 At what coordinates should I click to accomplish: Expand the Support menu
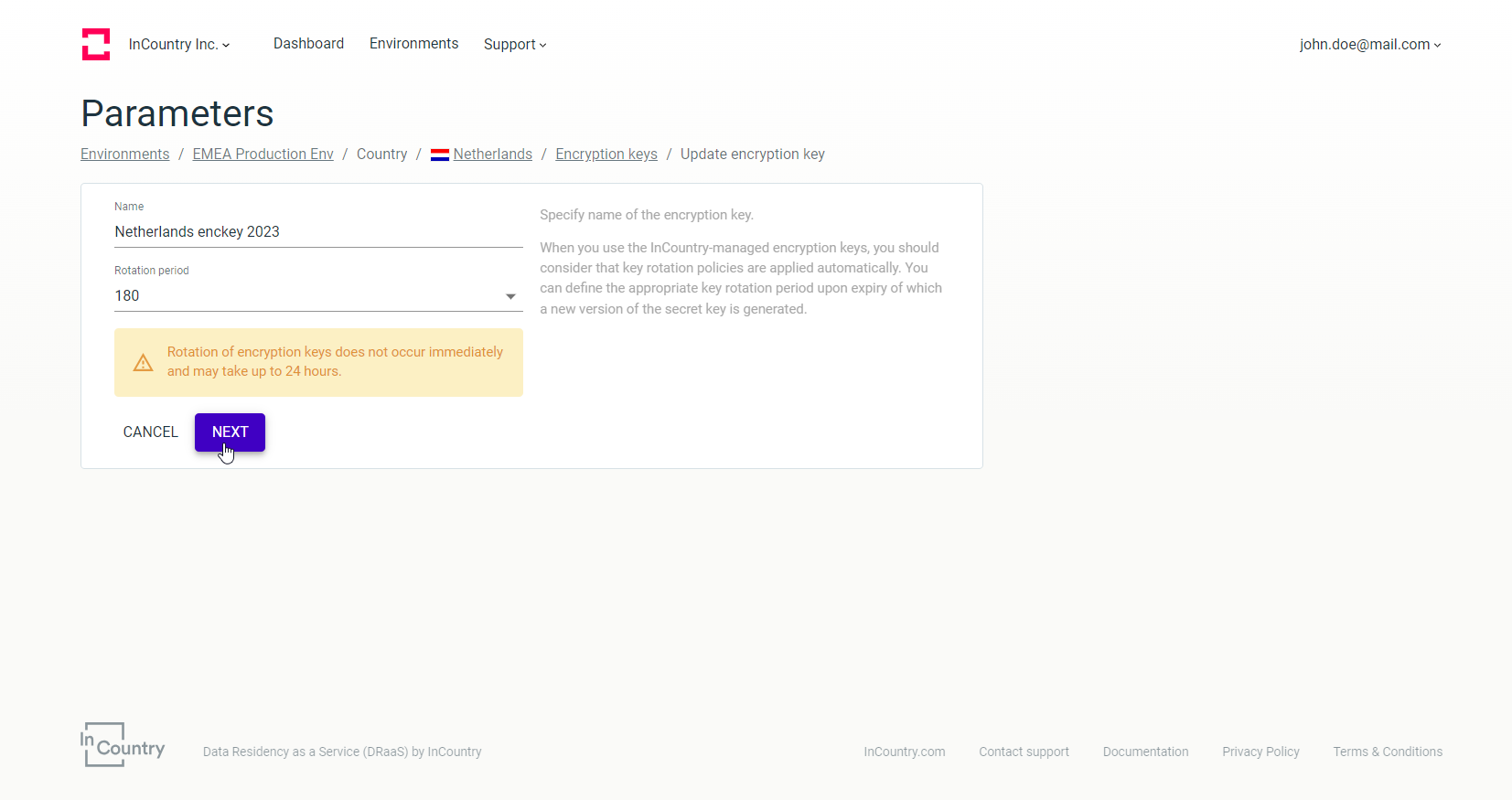[515, 44]
